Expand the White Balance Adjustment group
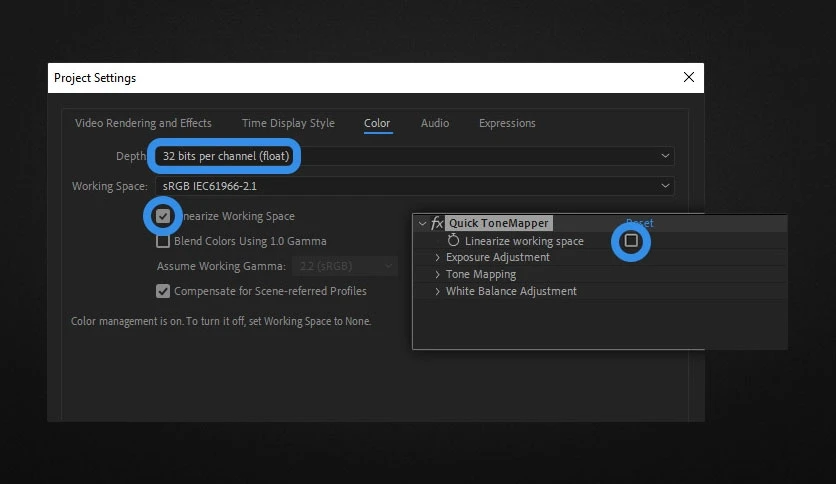This screenshot has width=836, height=484. [x=437, y=292]
